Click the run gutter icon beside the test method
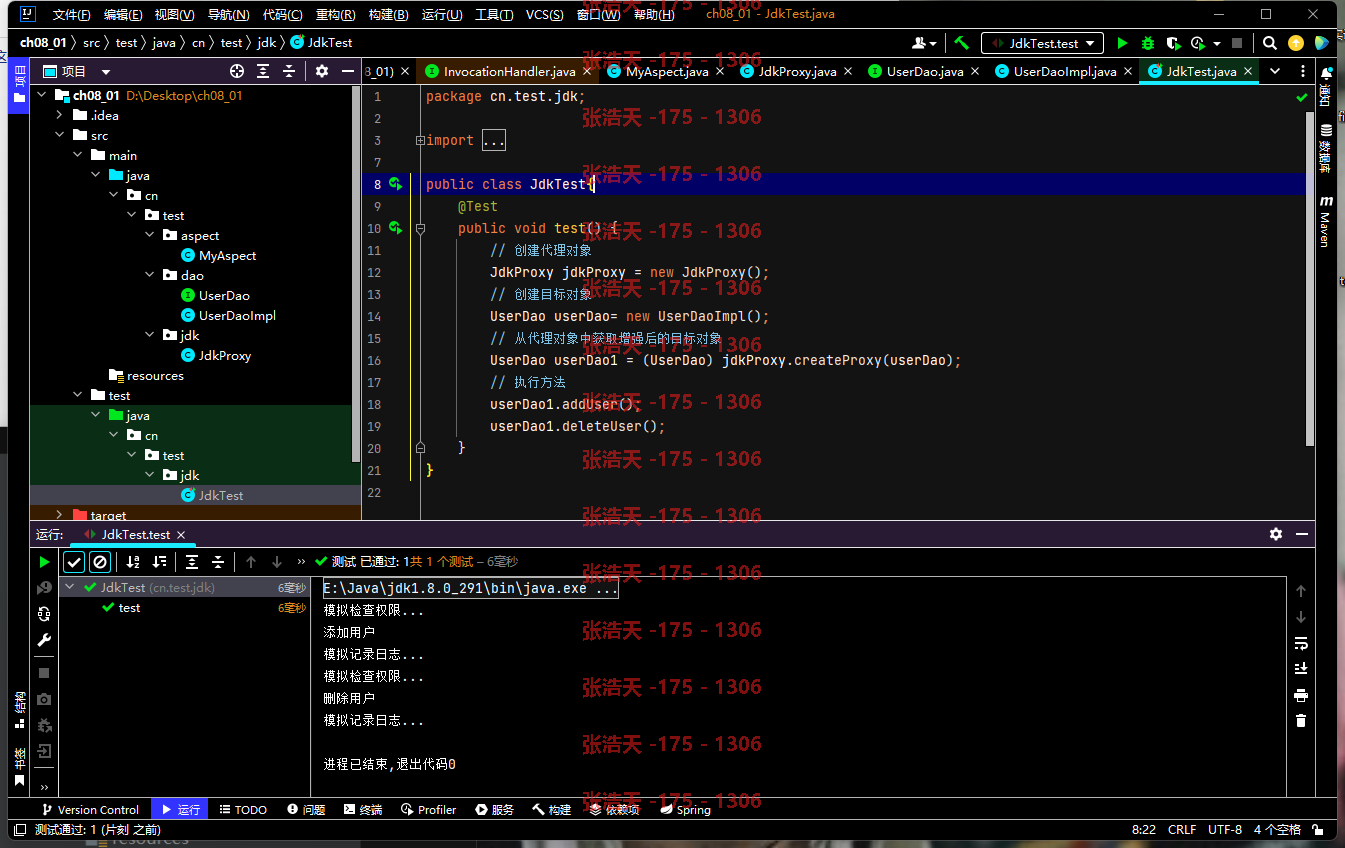 click(x=395, y=228)
